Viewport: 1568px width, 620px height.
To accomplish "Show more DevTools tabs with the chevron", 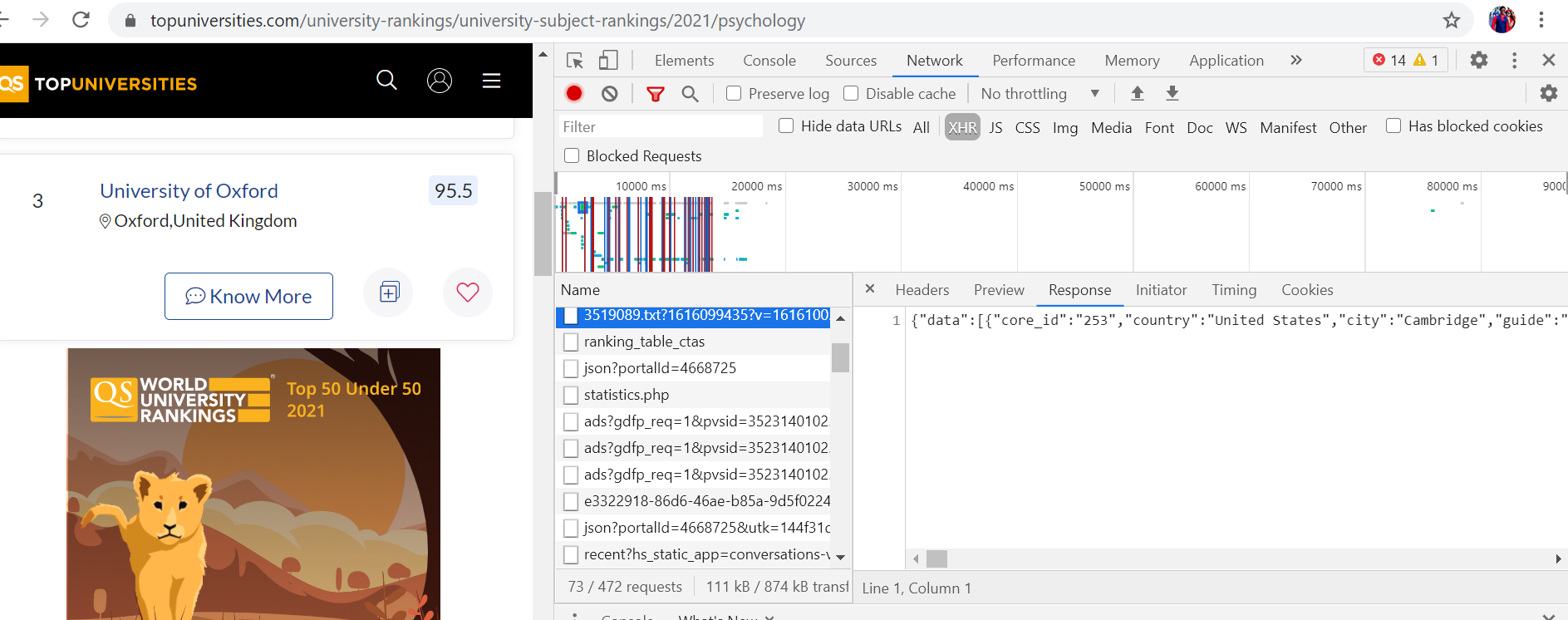I will (x=1296, y=60).
